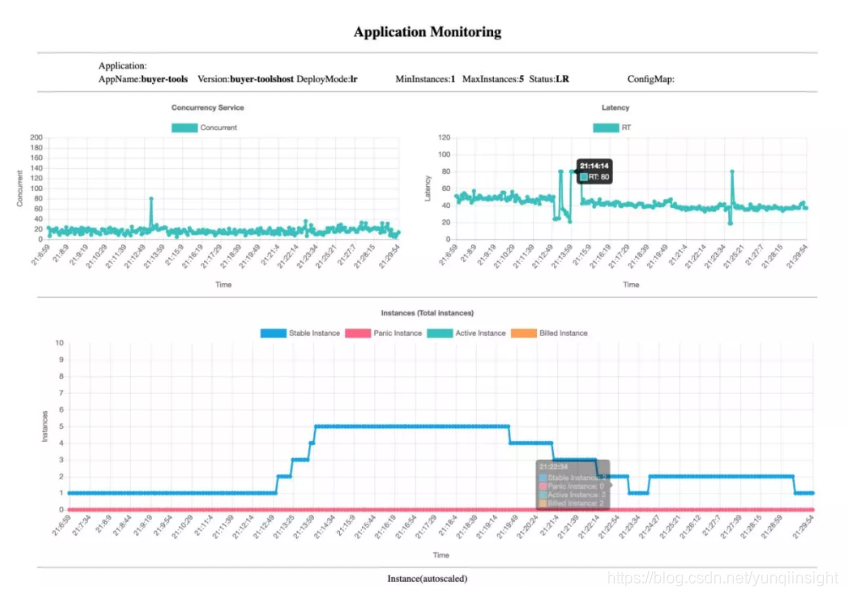Click the 180 tick on Concurrency y-axis
The image size is (848, 596).
pyautogui.click(x=36, y=148)
